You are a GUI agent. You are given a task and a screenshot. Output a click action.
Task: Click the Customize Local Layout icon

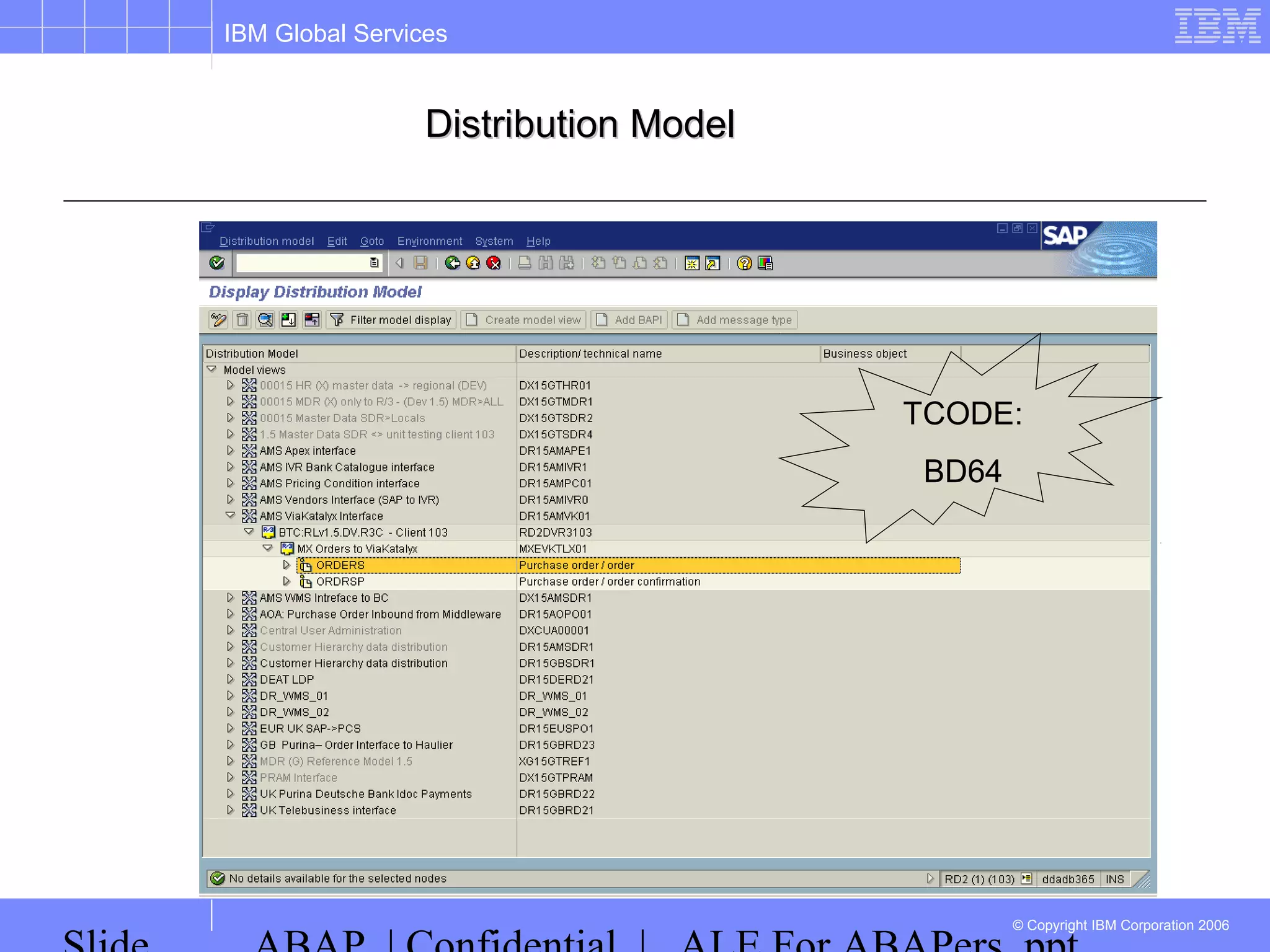pos(765,263)
